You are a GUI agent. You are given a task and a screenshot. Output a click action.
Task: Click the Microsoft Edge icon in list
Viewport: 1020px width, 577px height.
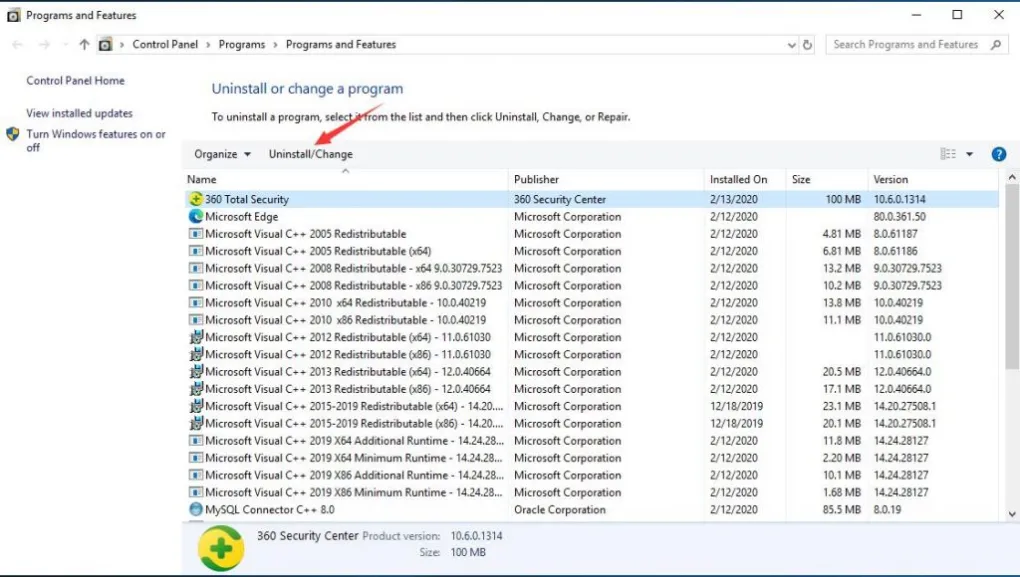coord(196,216)
